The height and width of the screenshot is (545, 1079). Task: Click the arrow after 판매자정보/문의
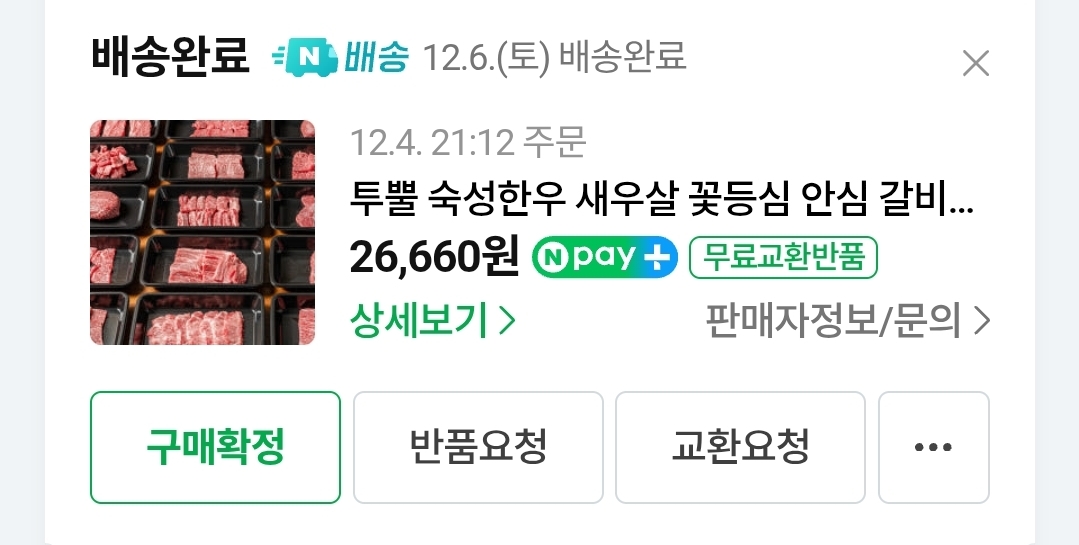[x=982, y=321]
